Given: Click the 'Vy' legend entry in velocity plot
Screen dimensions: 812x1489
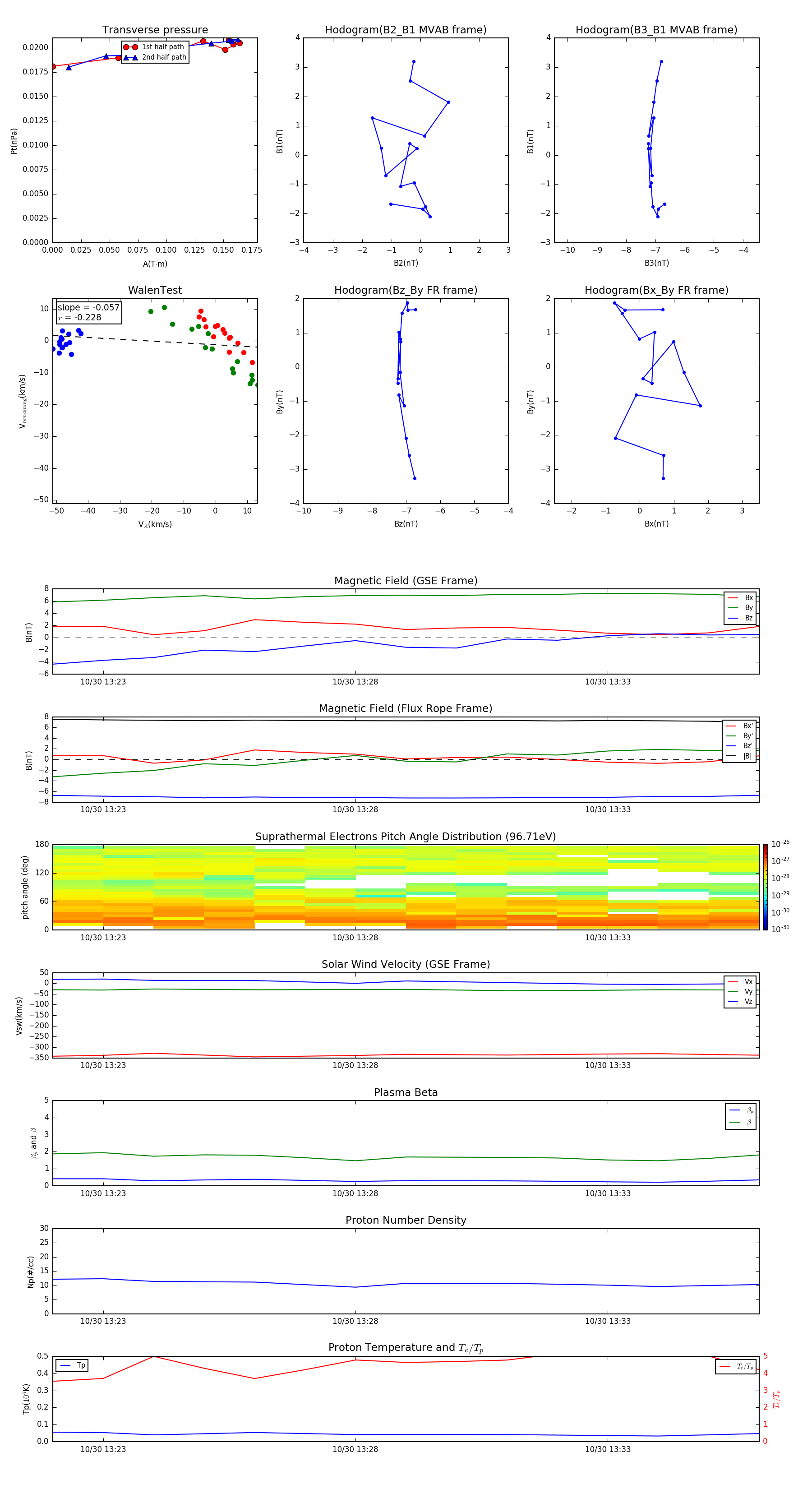Looking at the screenshot, I should click(x=740, y=991).
